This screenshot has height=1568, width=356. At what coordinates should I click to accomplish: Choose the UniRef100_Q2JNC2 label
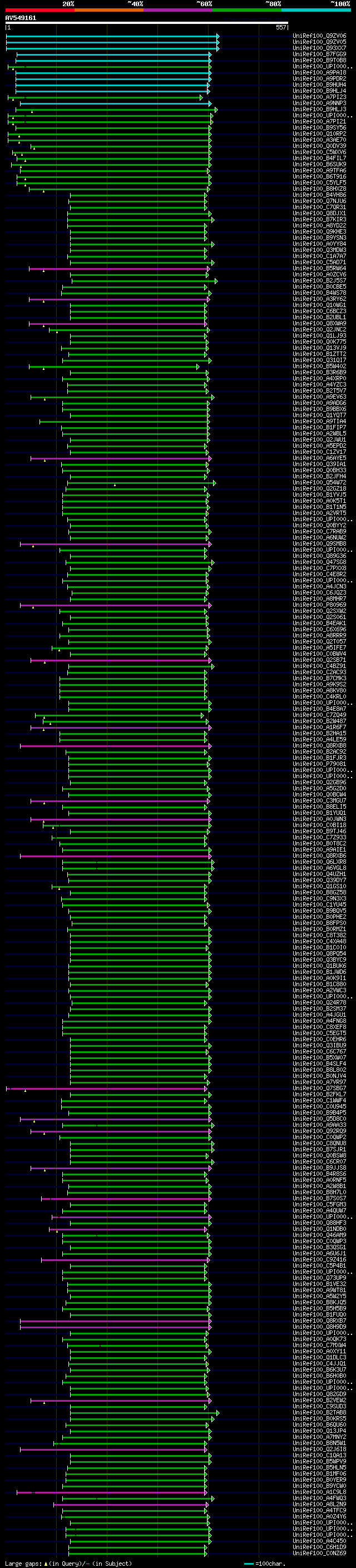coord(319,330)
